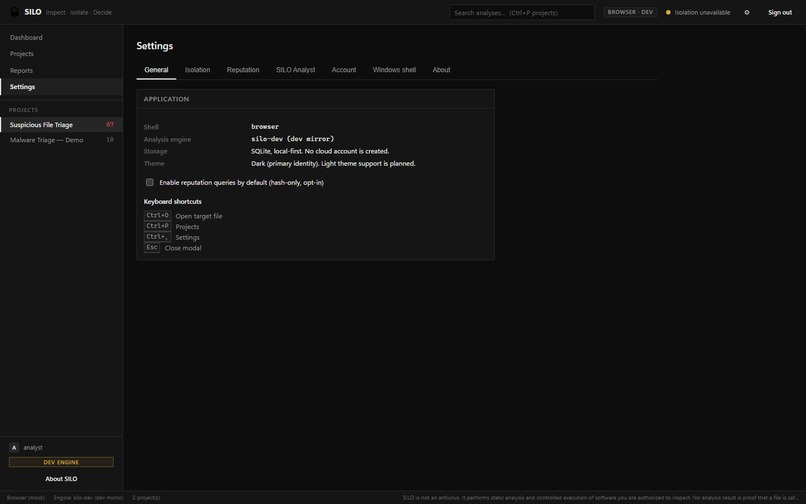Switch to the Isolation tab
Viewport: 806px width, 504px height.
pyautogui.click(x=197, y=70)
